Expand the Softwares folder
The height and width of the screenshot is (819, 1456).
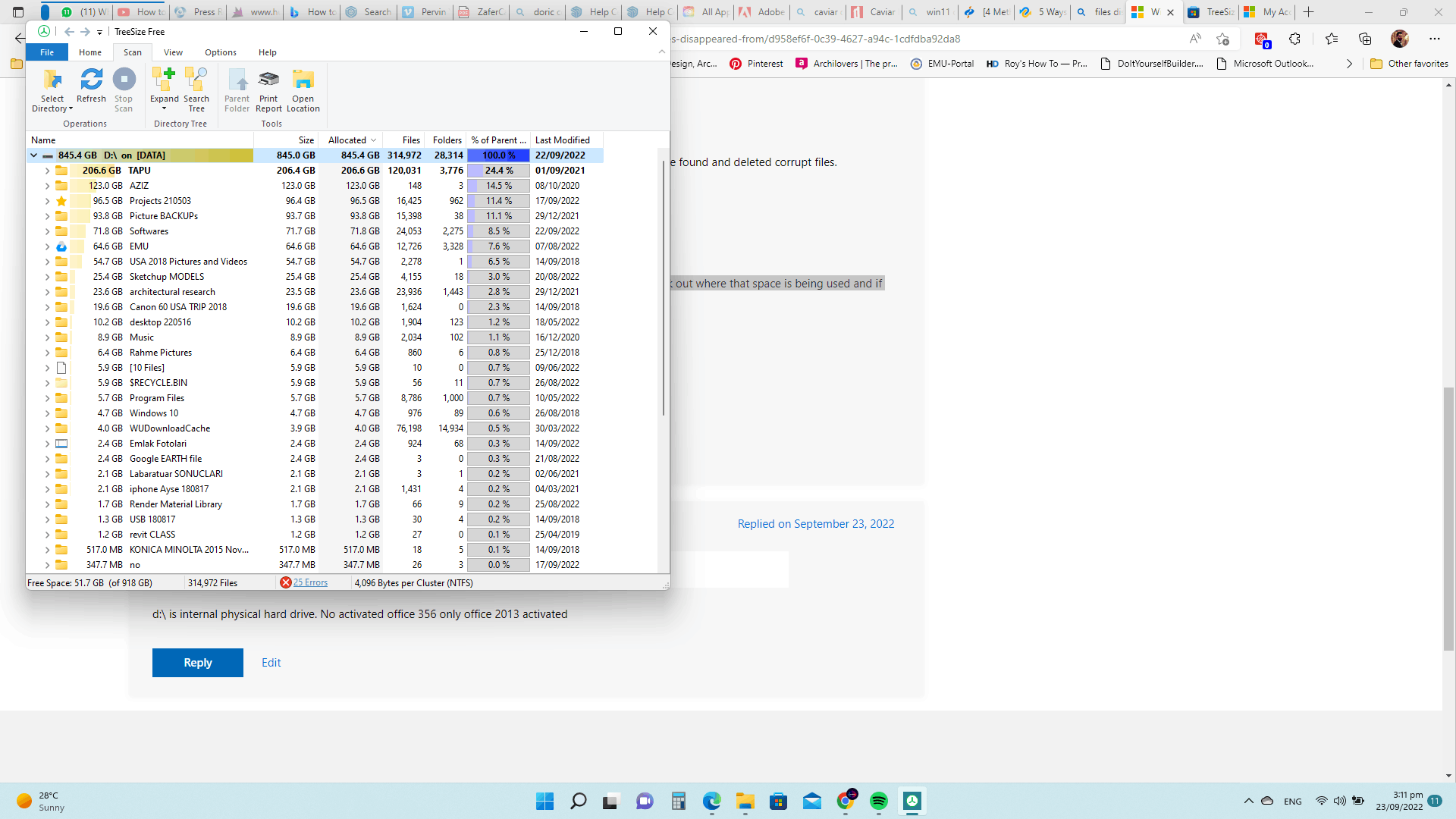tap(47, 231)
